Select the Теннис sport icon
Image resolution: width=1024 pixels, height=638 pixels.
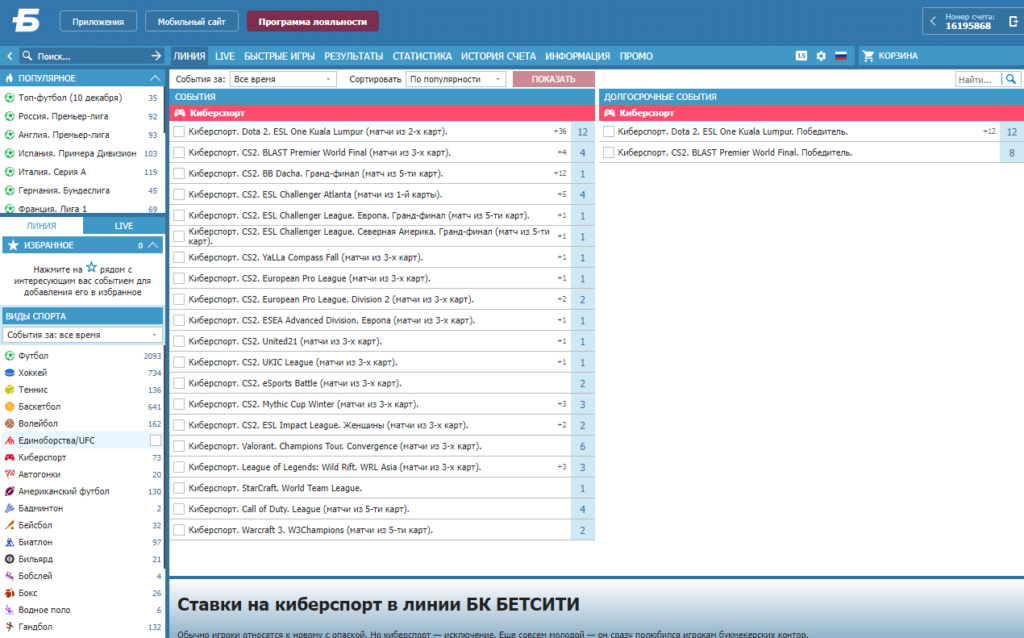coord(10,390)
